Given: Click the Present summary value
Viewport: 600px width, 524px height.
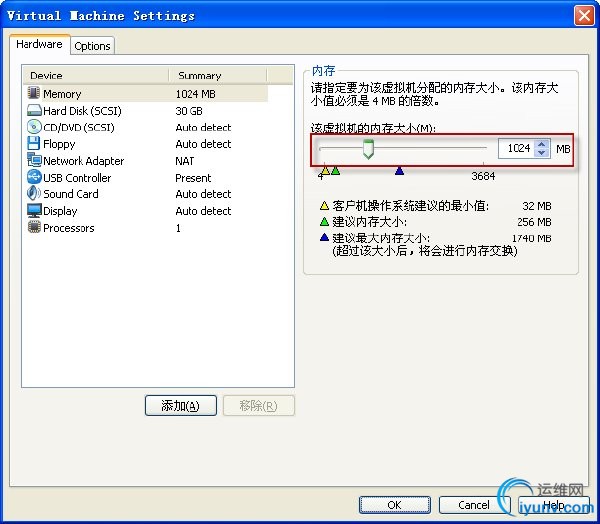Looking at the screenshot, I should pyautogui.click(x=193, y=178).
